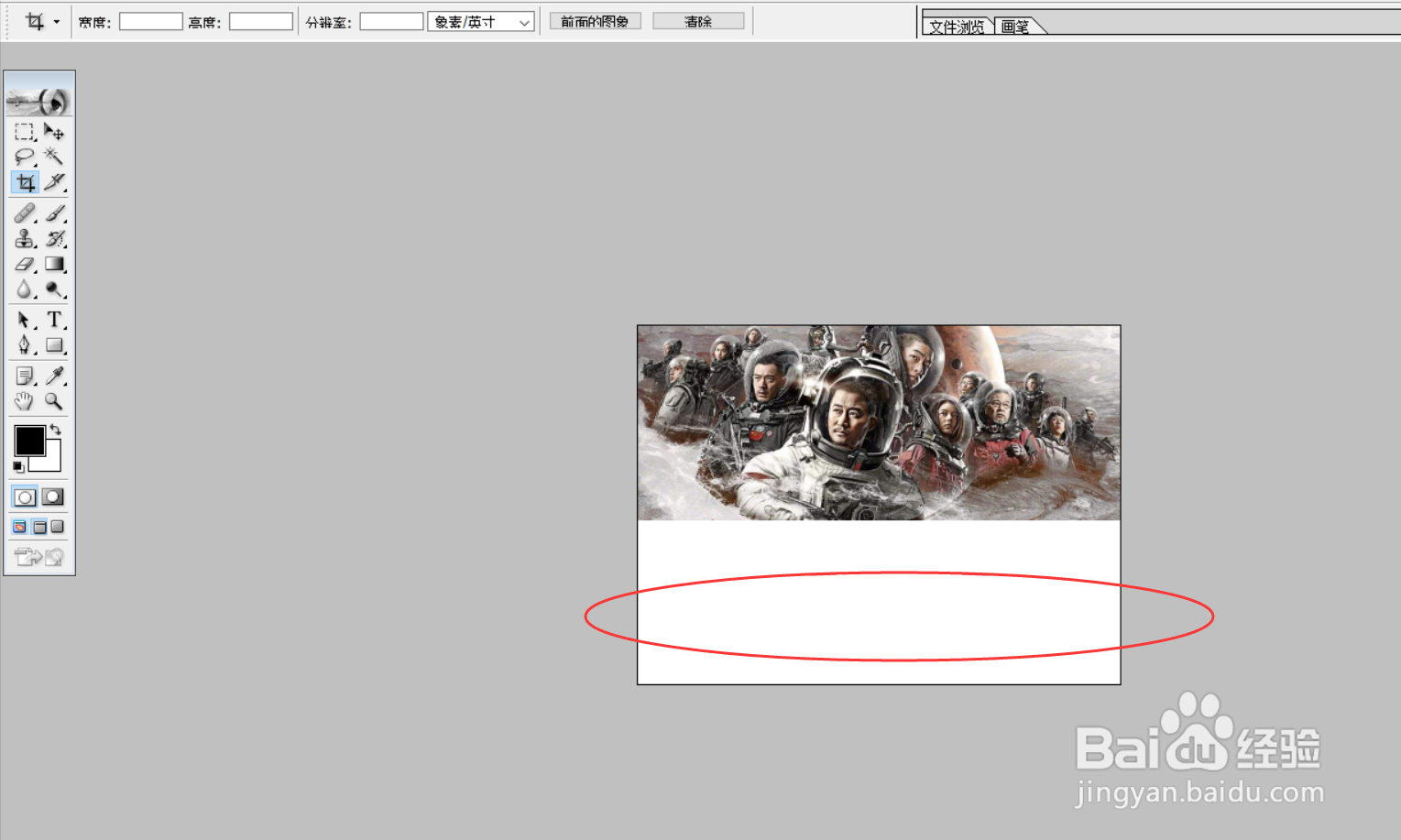Open the white background color swatch
1401x840 pixels.
(x=52, y=462)
